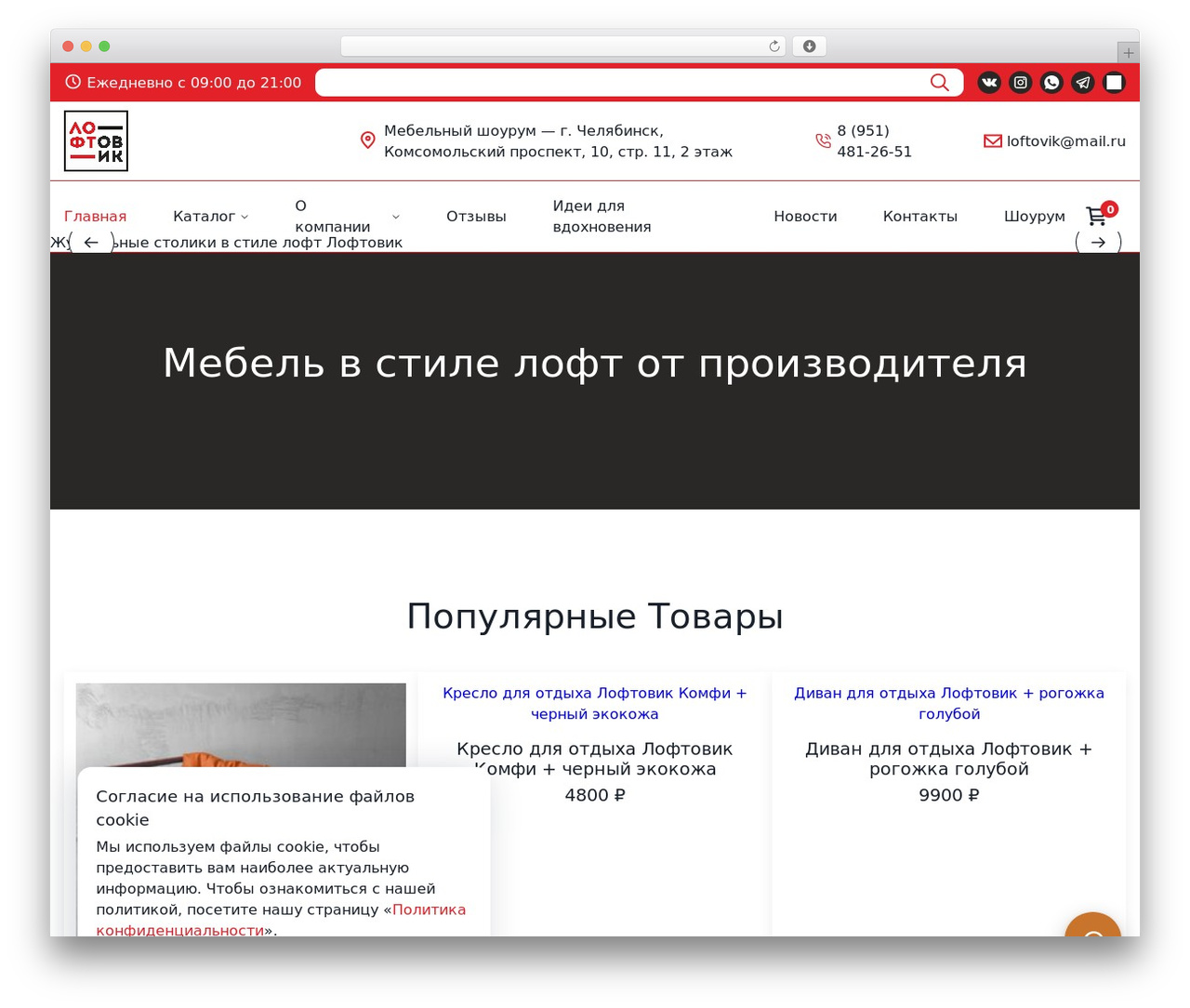Open a new browser tab
This screenshot has height=1008, width=1190.
(x=1129, y=53)
